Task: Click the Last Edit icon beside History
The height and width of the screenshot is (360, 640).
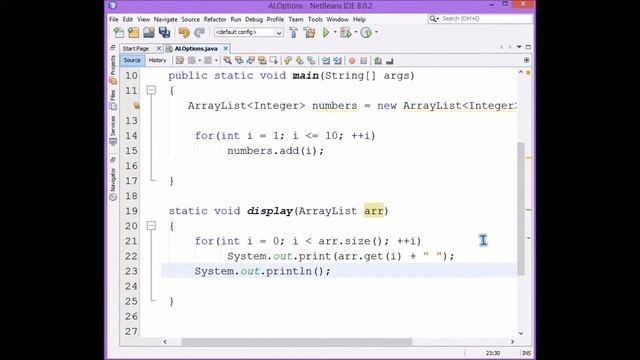Action: pos(180,60)
